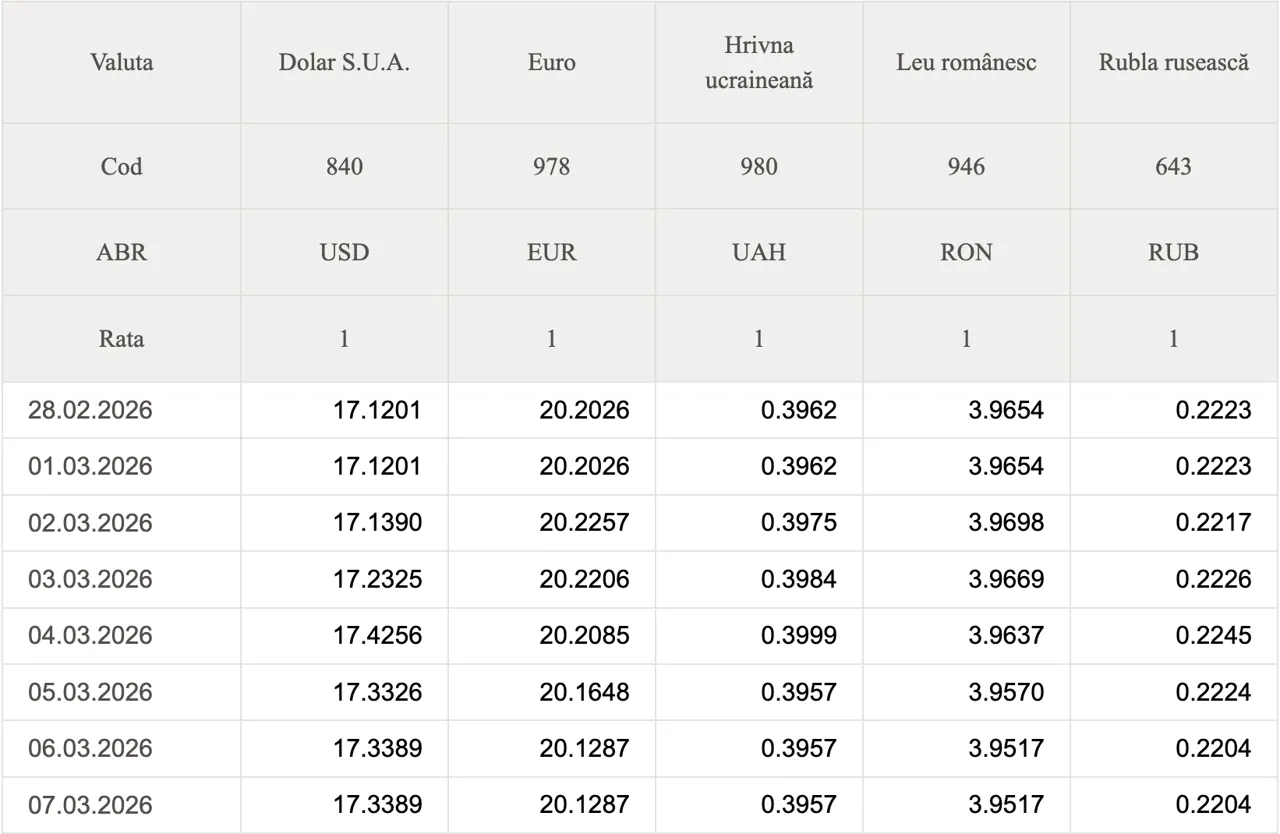Click the UAH rate 0.3999
This screenshot has width=1280, height=834.
798,636
